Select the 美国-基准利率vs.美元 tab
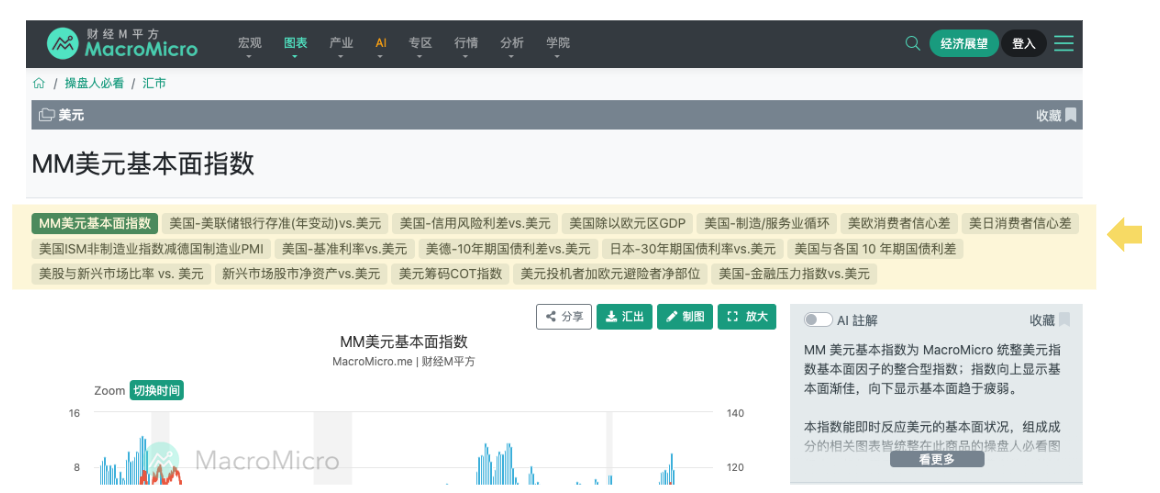The image size is (1160, 493). pos(345,249)
